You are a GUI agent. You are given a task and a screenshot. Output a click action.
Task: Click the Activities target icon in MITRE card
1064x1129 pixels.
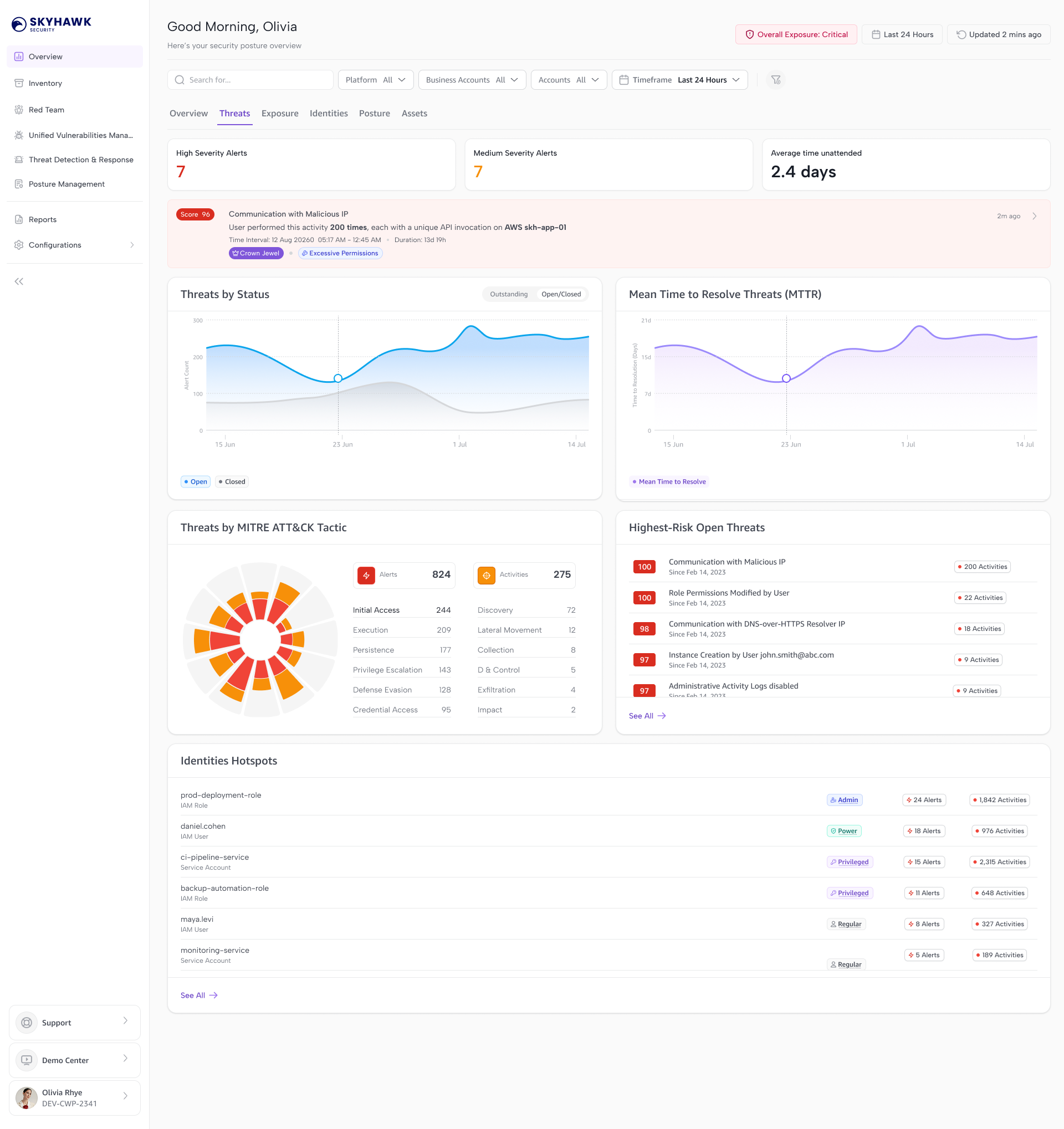[486, 575]
